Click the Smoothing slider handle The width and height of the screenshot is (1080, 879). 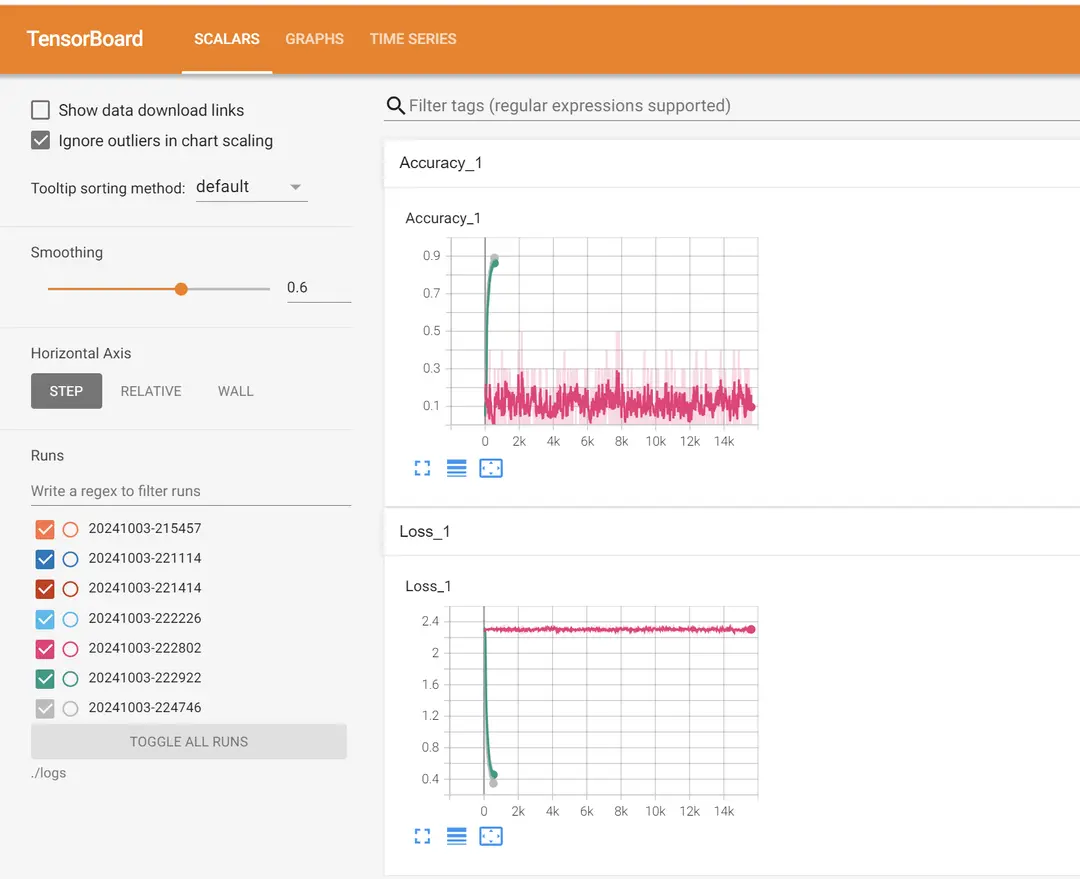coord(181,289)
